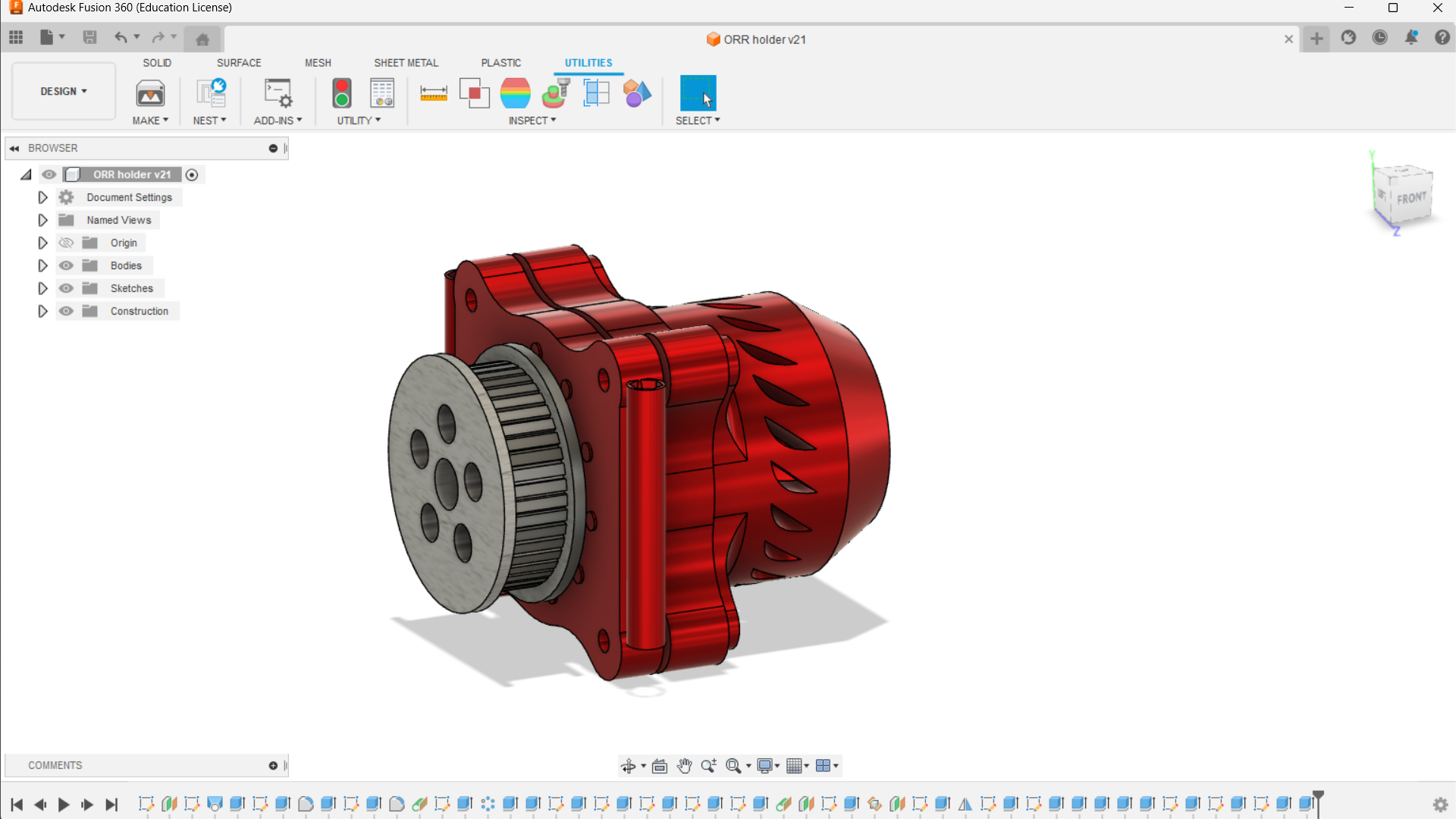Open the Zebra Analysis rainbow icon

[516, 93]
